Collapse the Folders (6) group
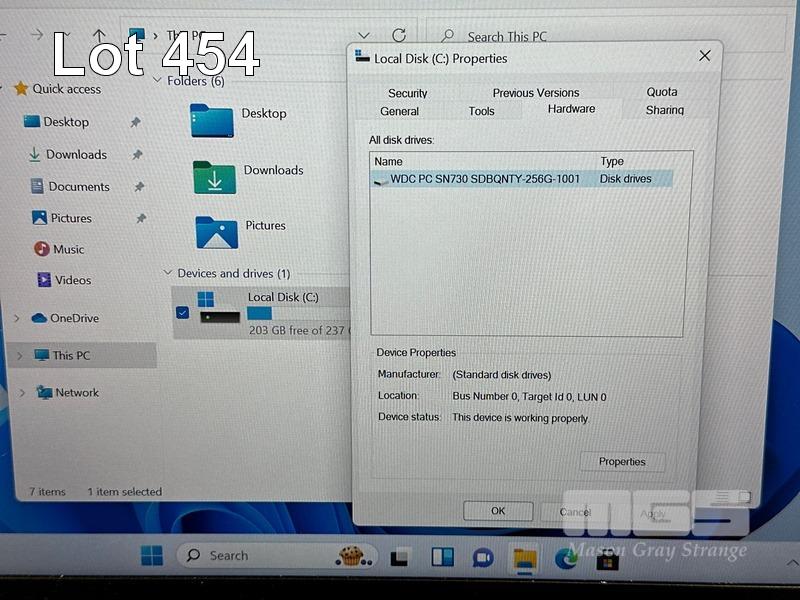800x600 pixels. (x=158, y=81)
